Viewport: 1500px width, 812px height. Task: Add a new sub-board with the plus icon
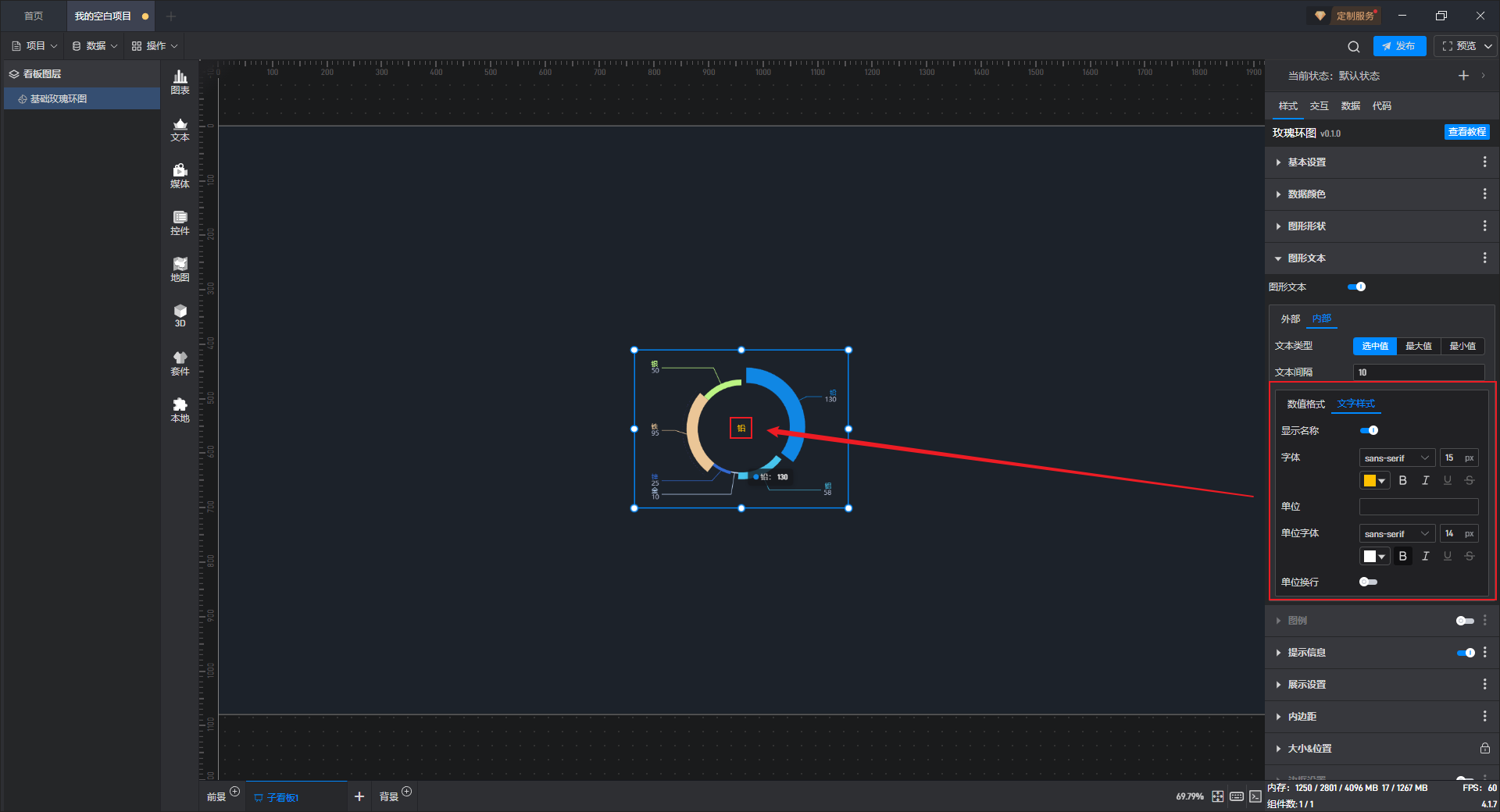click(x=359, y=796)
